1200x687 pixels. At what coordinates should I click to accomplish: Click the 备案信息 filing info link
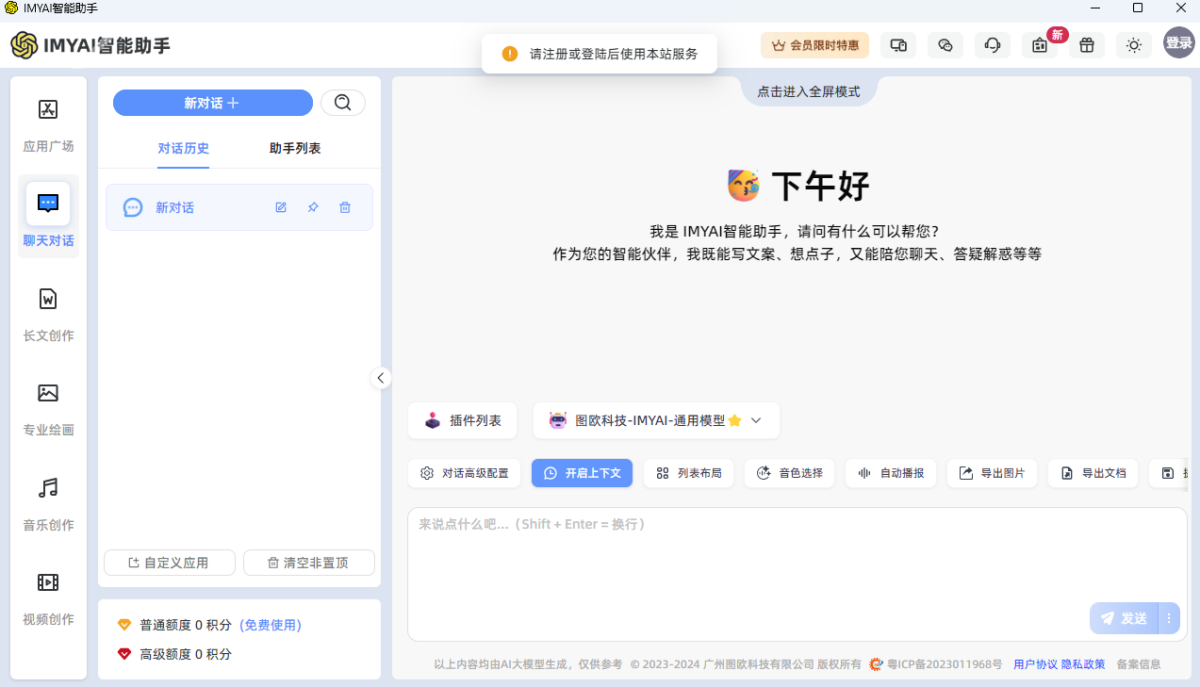coord(1138,664)
